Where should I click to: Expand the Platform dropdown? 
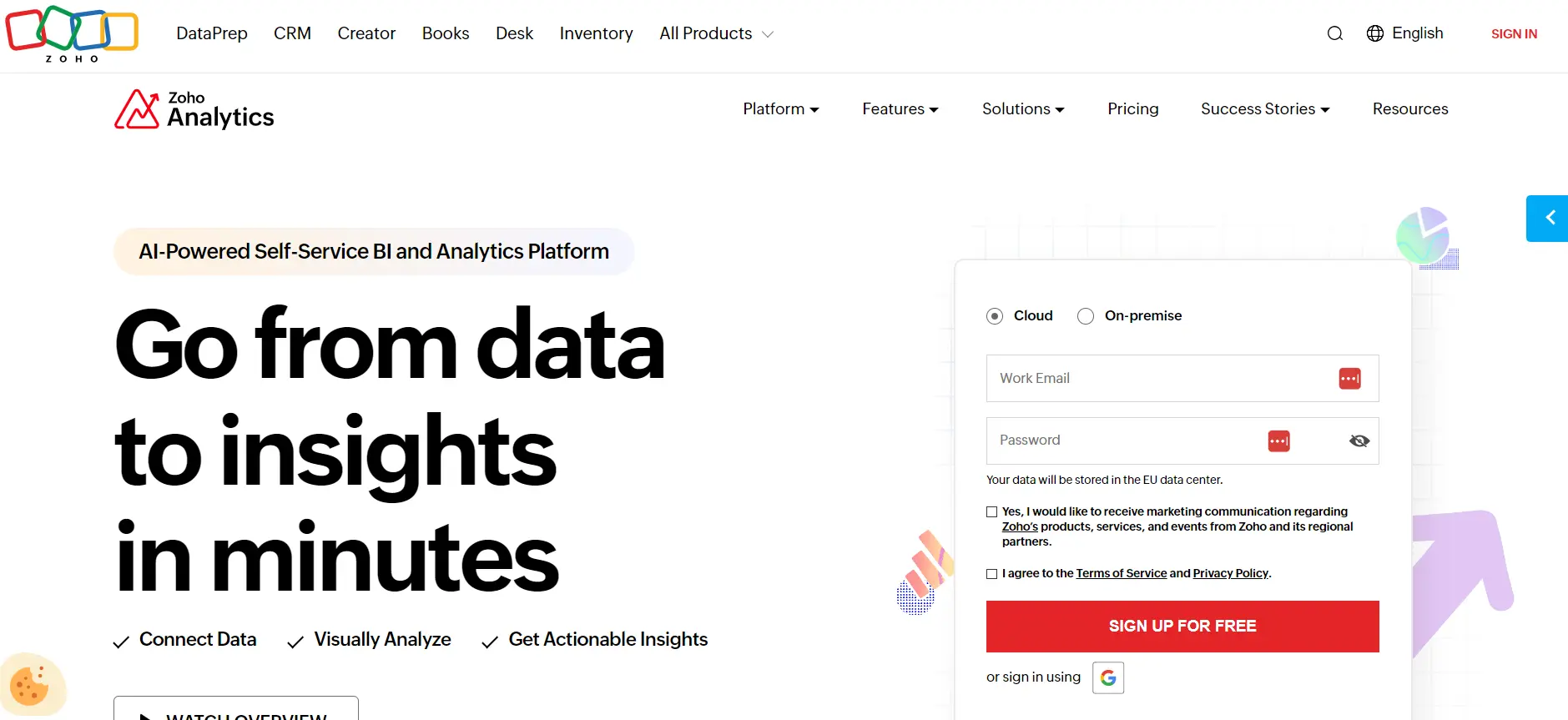[x=779, y=108]
